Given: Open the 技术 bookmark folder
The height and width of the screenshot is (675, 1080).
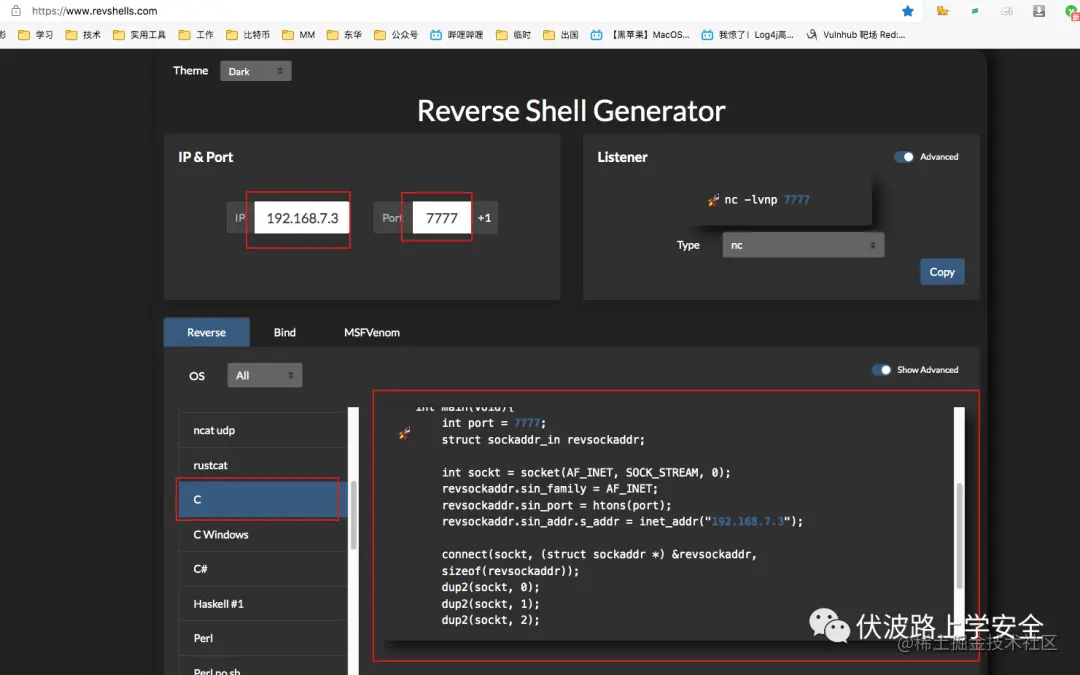Looking at the screenshot, I should point(83,34).
